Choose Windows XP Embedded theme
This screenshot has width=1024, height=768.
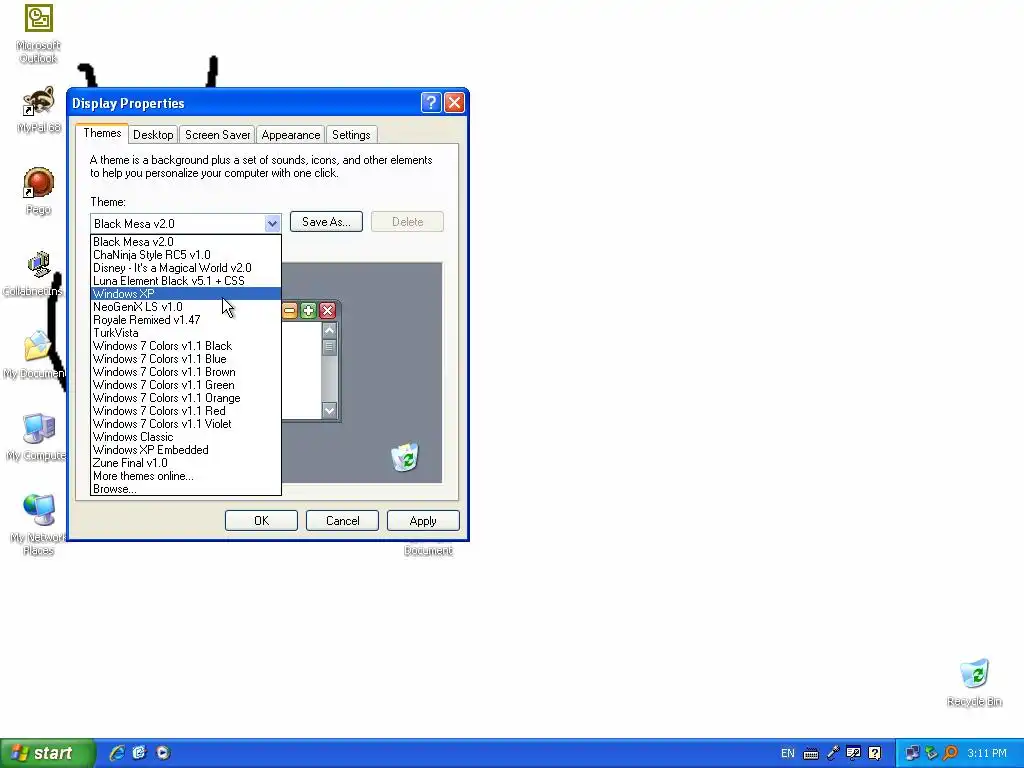coord(185,450)
